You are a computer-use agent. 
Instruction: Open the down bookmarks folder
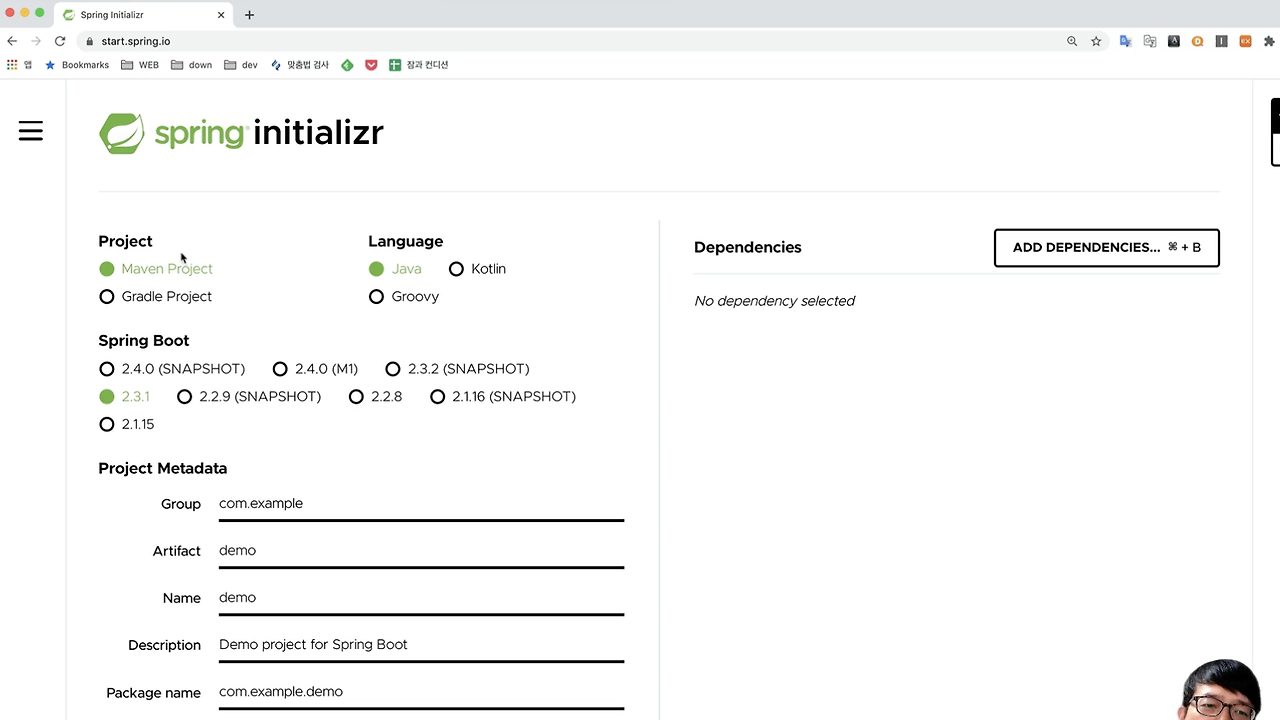(191, 65)
